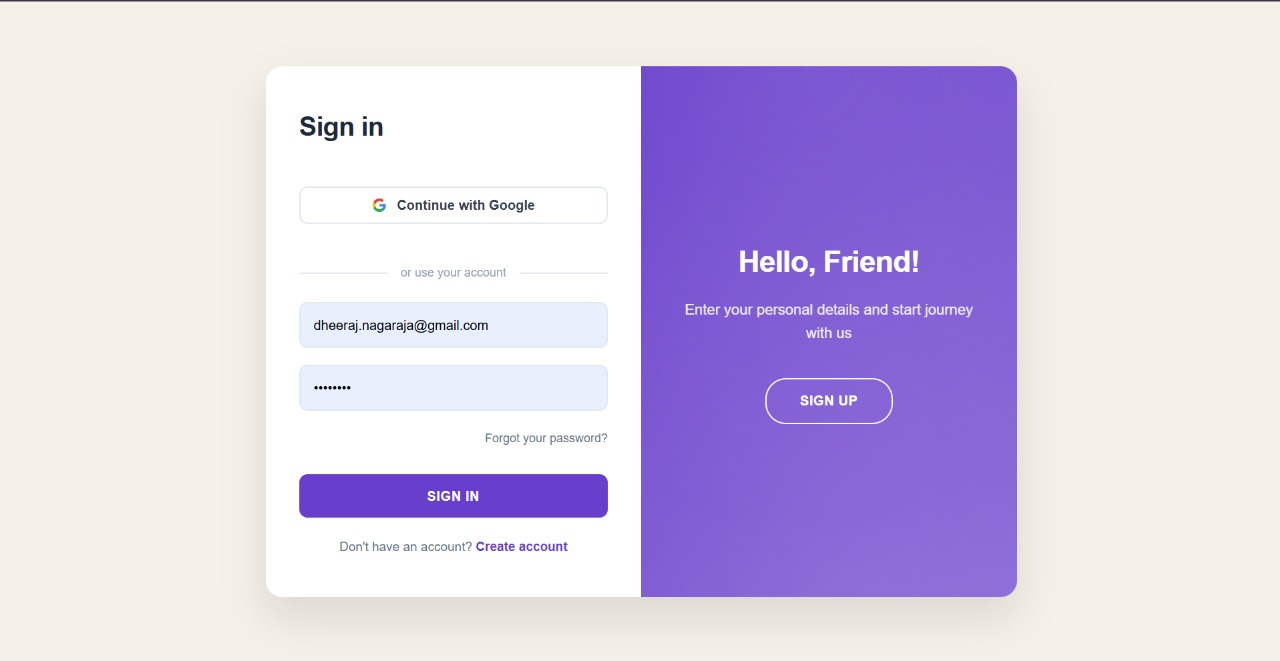This screenshot has height=661, width=1280.
Task: Click the dheeraj.nagaraja@gmail.com email text
Action: (400, 325)
